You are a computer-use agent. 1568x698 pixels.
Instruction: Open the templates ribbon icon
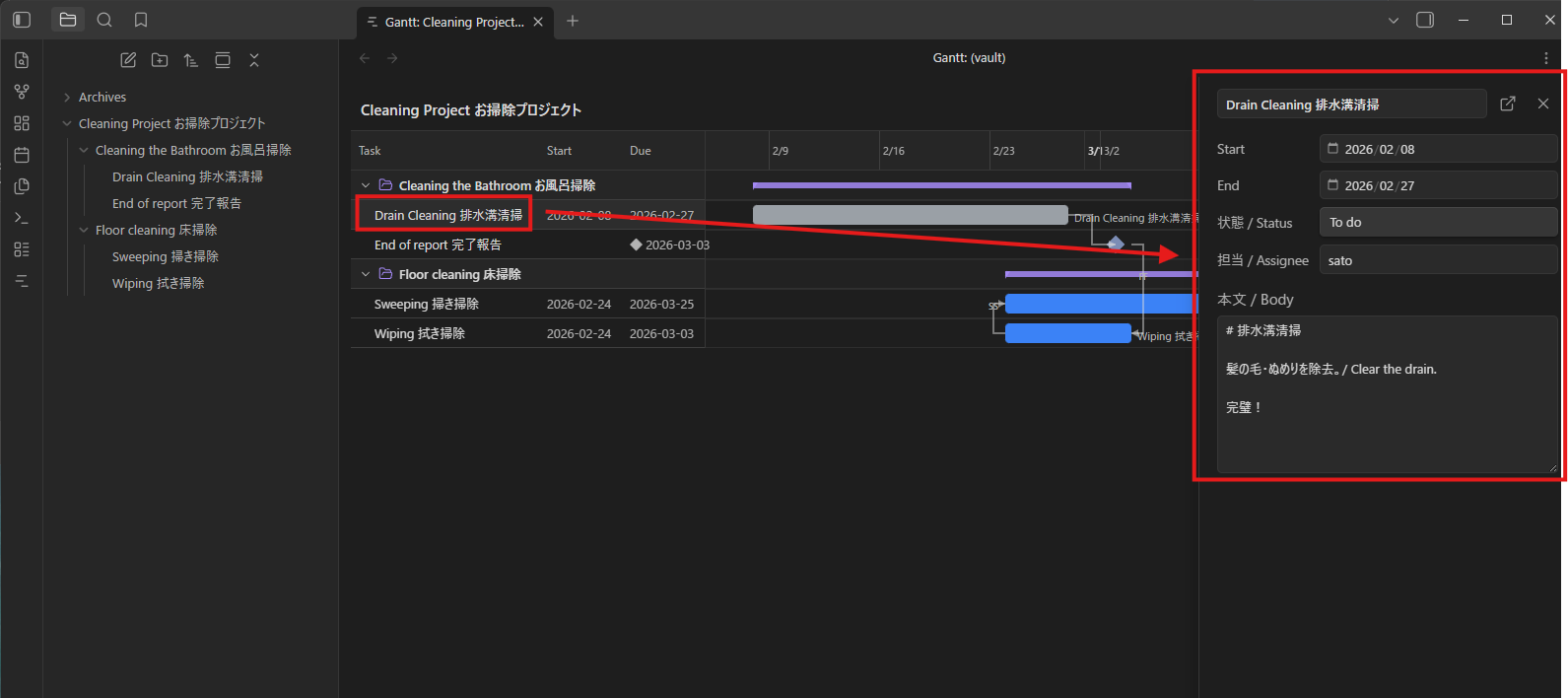coord(22,186)
